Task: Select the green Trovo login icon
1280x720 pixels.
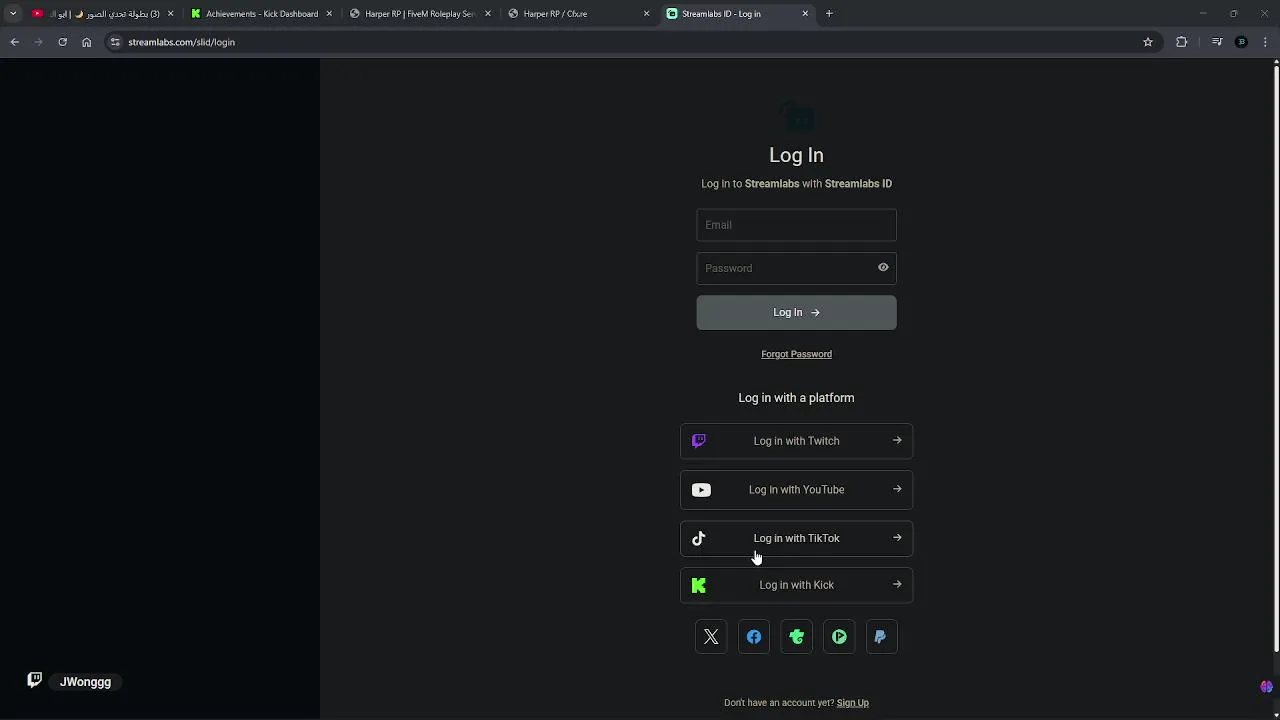Action: coord(797,637)
